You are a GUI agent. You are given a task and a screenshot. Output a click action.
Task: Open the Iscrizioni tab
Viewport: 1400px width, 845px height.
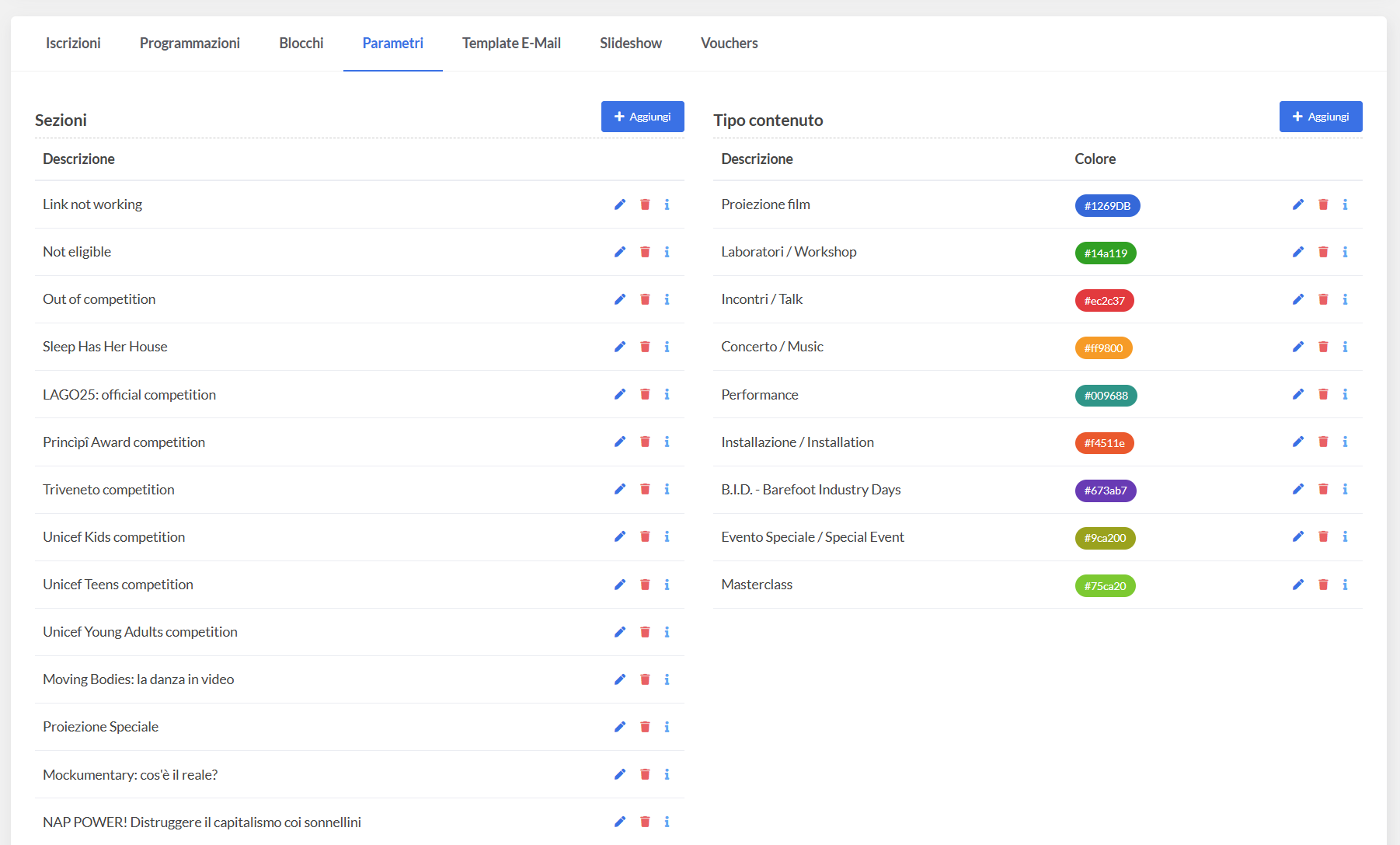[x=73, y=44]
